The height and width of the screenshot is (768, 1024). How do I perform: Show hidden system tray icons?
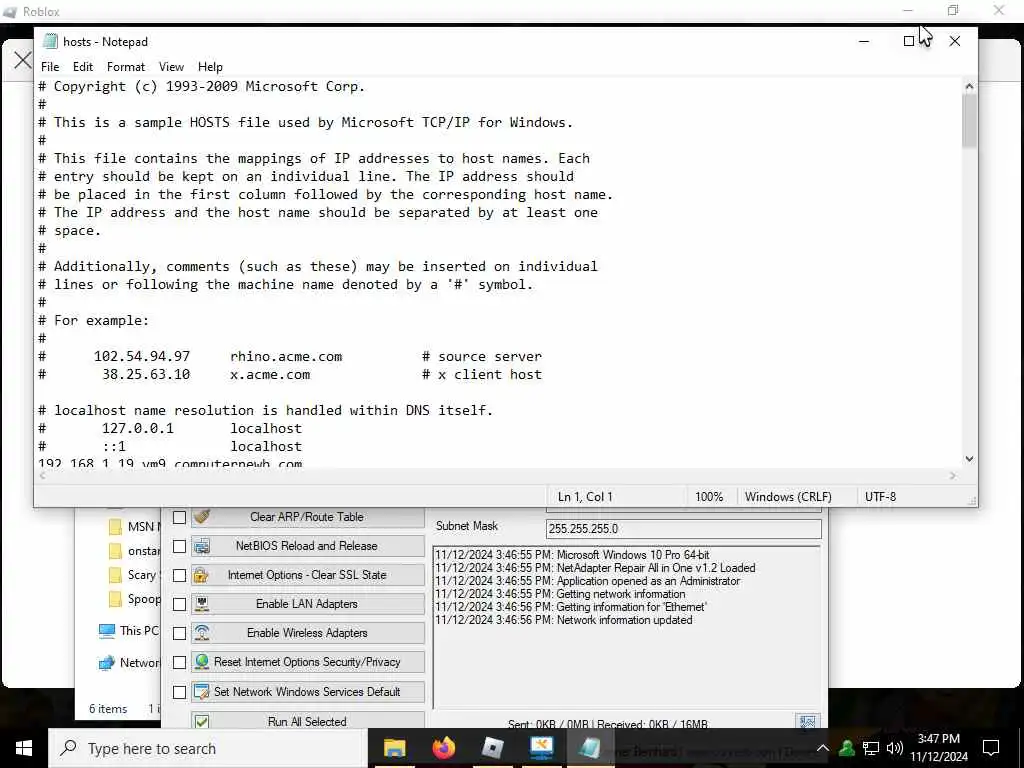coord(822,748)
